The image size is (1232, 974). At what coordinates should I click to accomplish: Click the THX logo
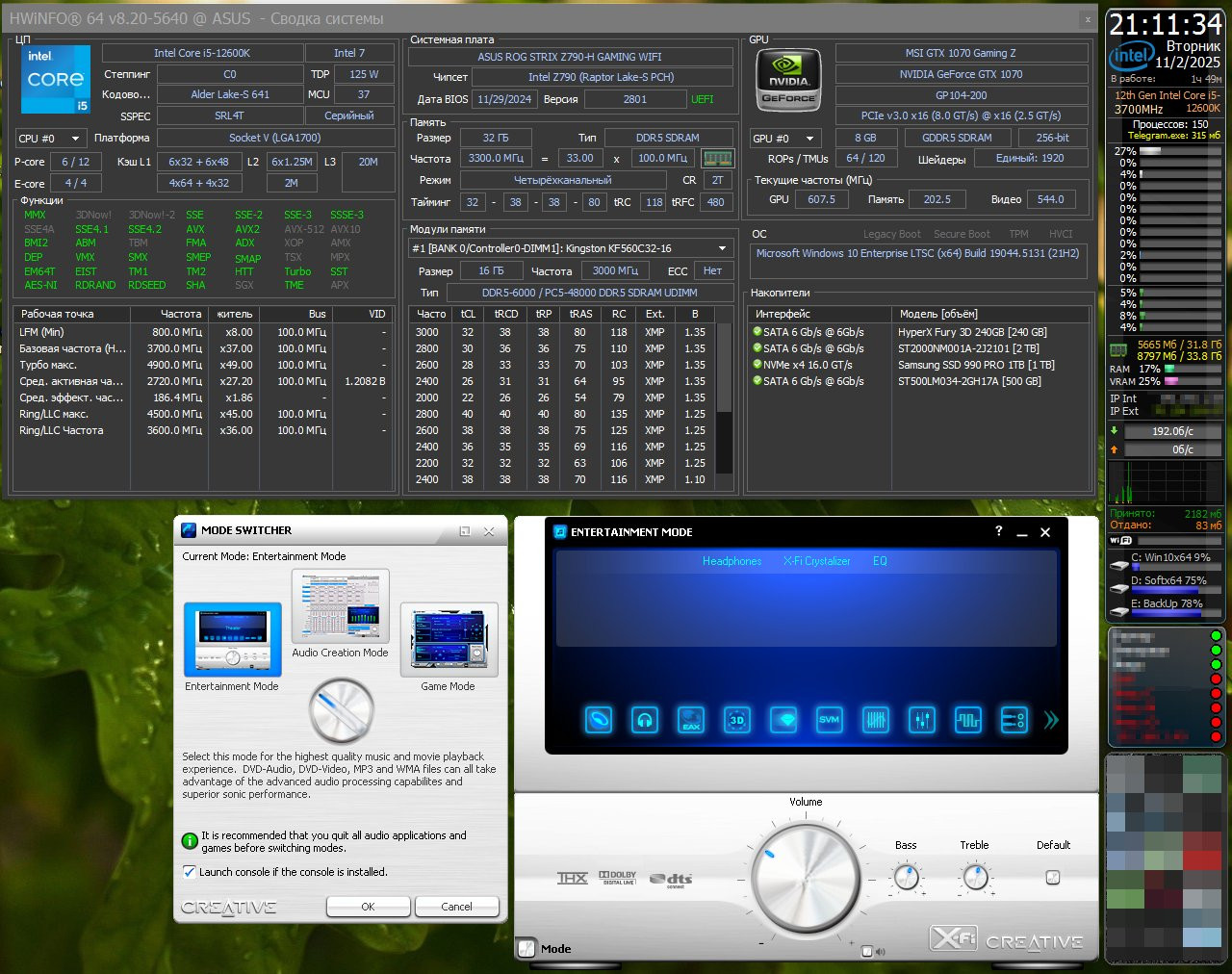click(573, 878)
